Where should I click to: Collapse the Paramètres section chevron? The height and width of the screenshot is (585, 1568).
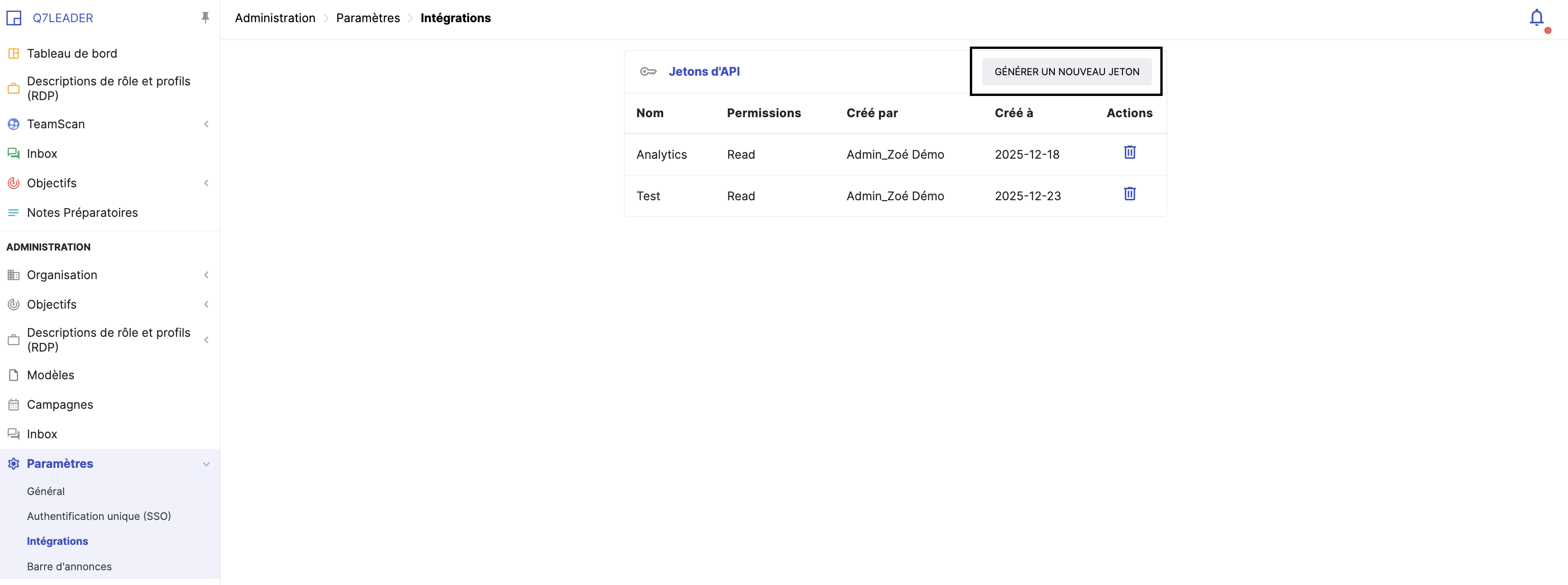point(206,464)
